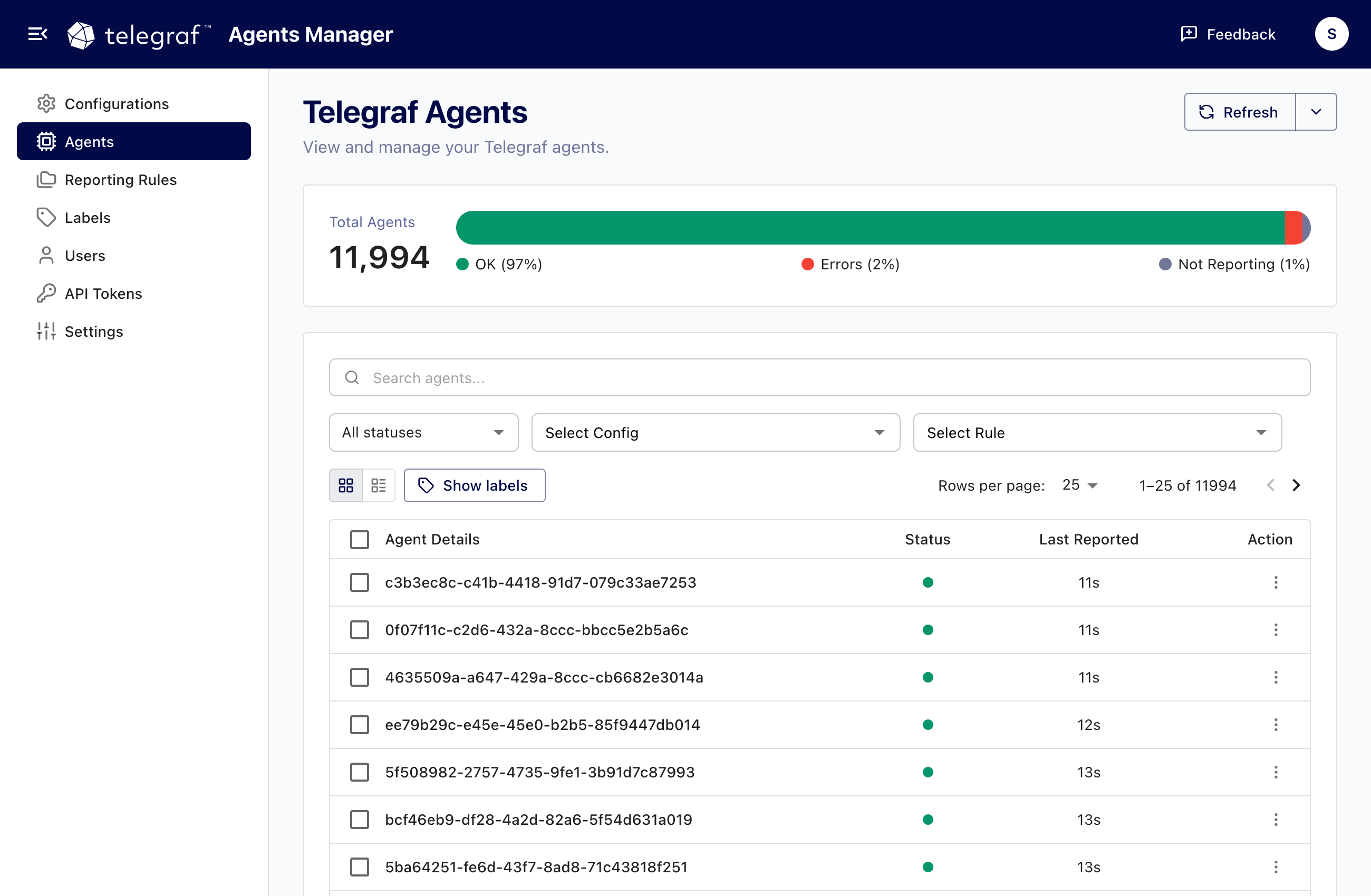1371x896 pixels.
Task: Open Reporting Rules page
Action: tap(133, 180)
